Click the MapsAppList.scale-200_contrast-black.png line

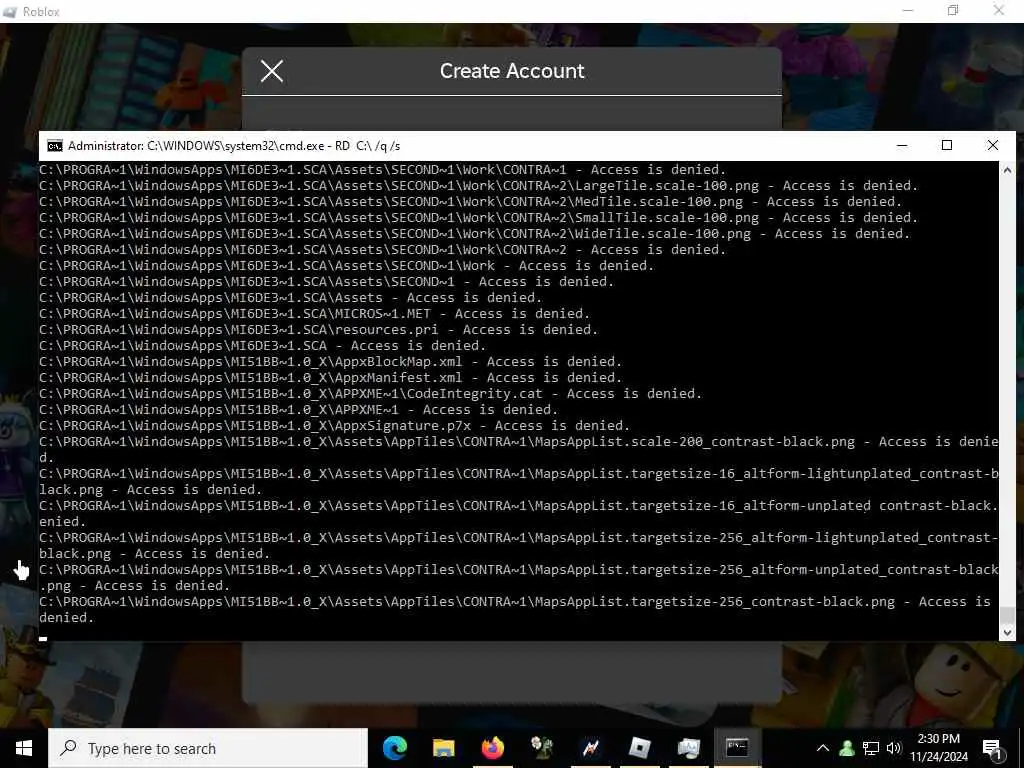(519, 449)
